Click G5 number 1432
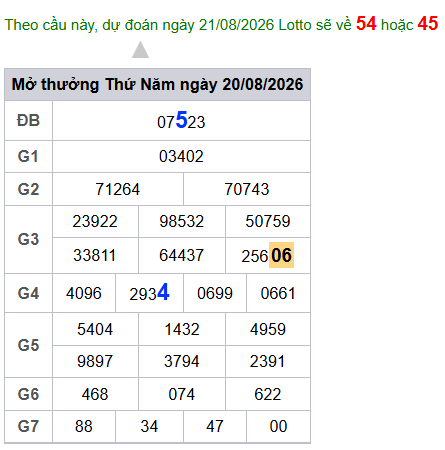 [182, 329]
